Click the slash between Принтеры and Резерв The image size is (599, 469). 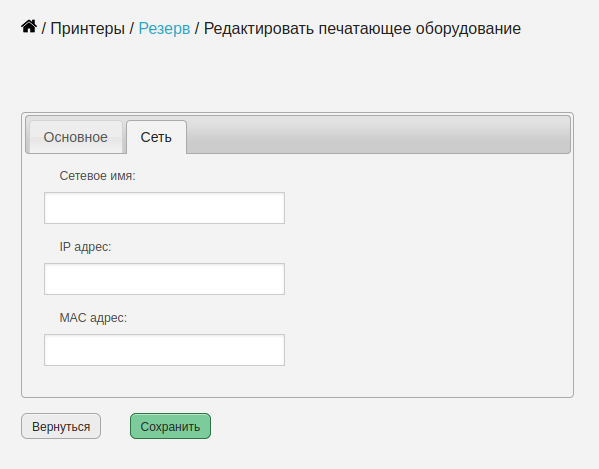pos(132,29)
